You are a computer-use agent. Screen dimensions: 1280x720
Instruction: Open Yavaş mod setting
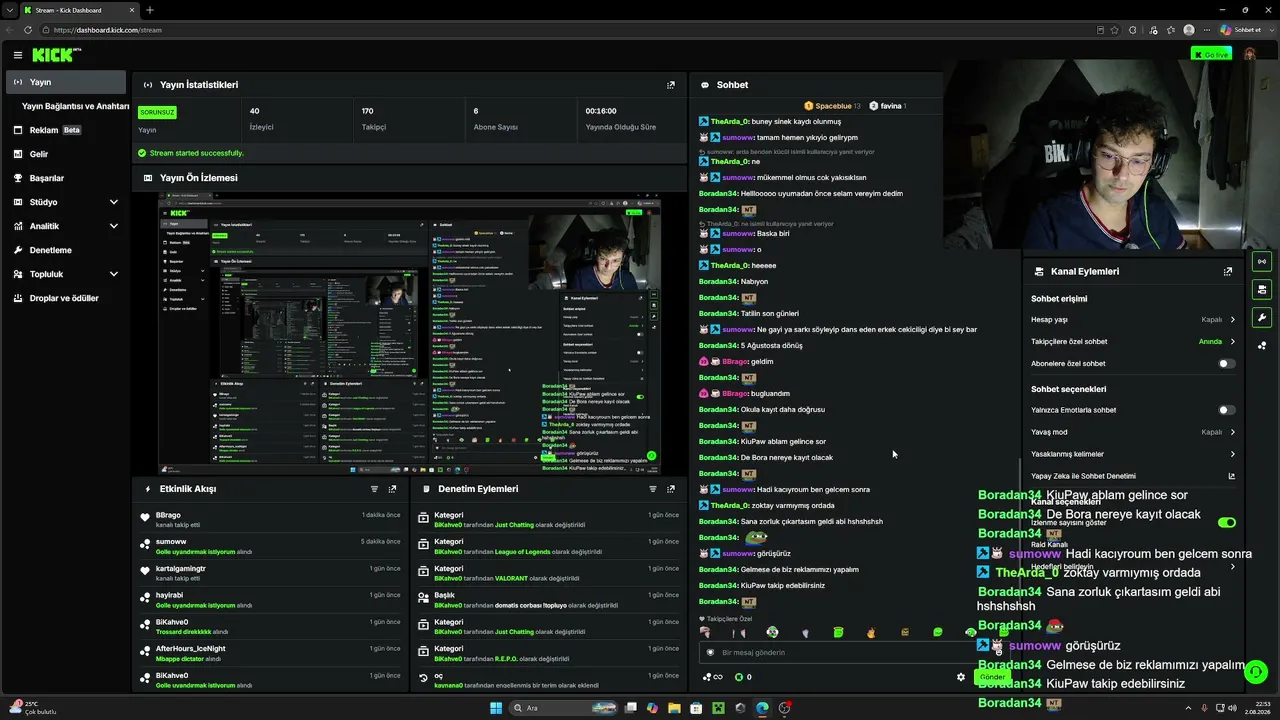click(x=1133, y=432)
